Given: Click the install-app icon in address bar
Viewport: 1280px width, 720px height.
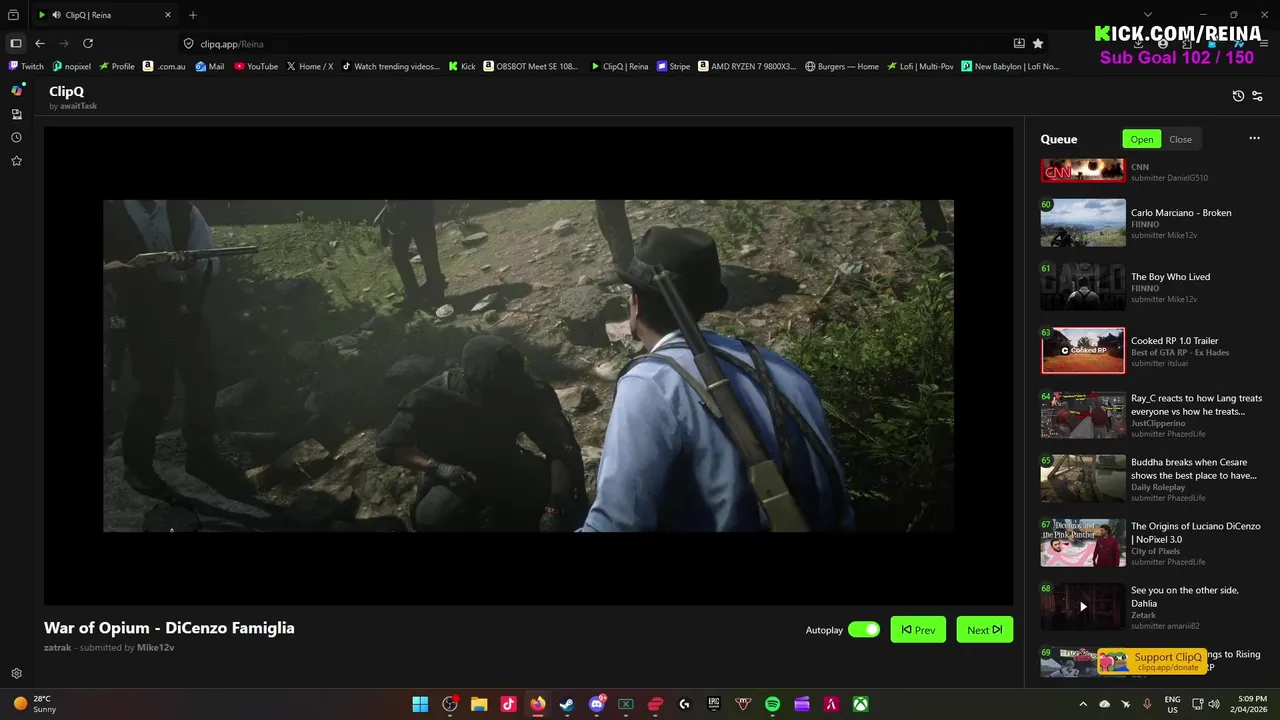Looking at the screenshot, I should click(1019, 43).
